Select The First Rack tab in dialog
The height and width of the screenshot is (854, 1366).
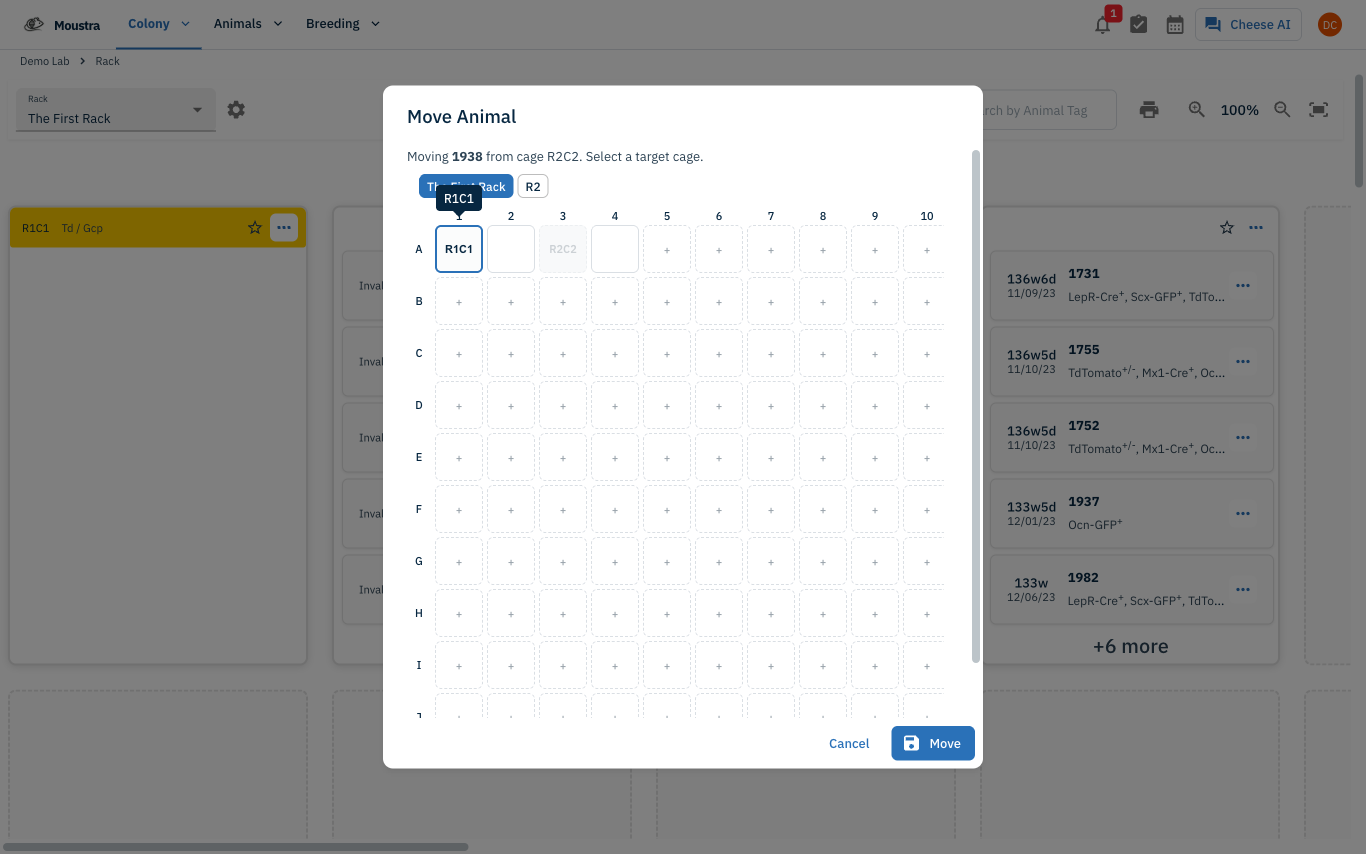click(x=466, y=187)
